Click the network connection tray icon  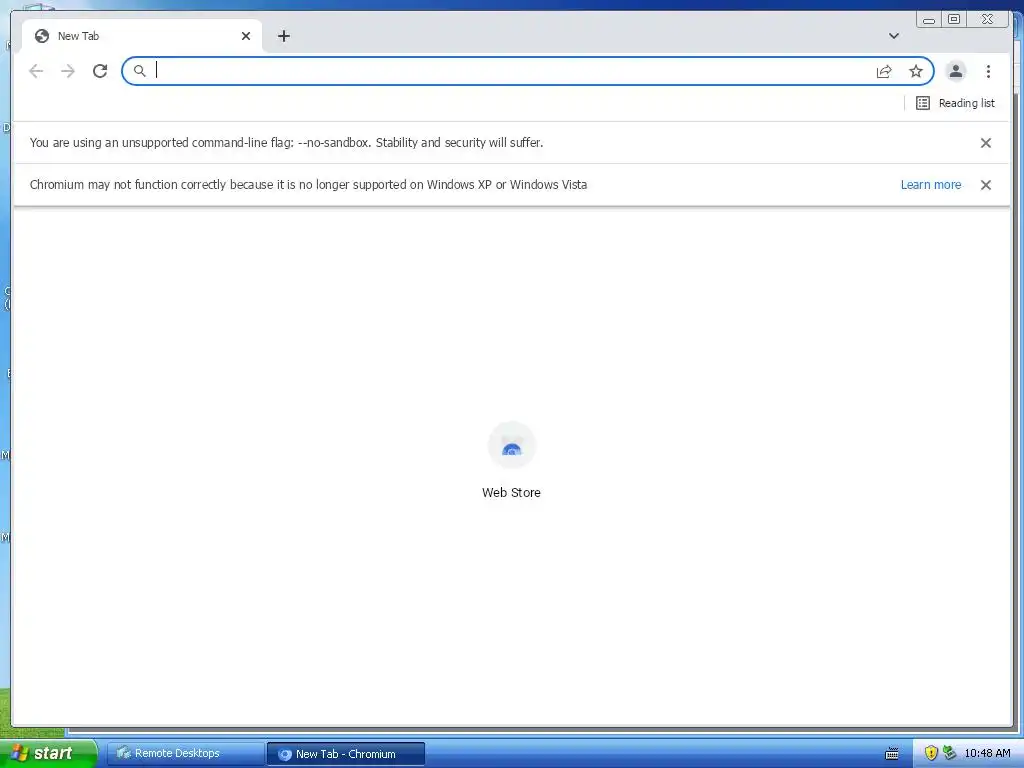point(949,753)
